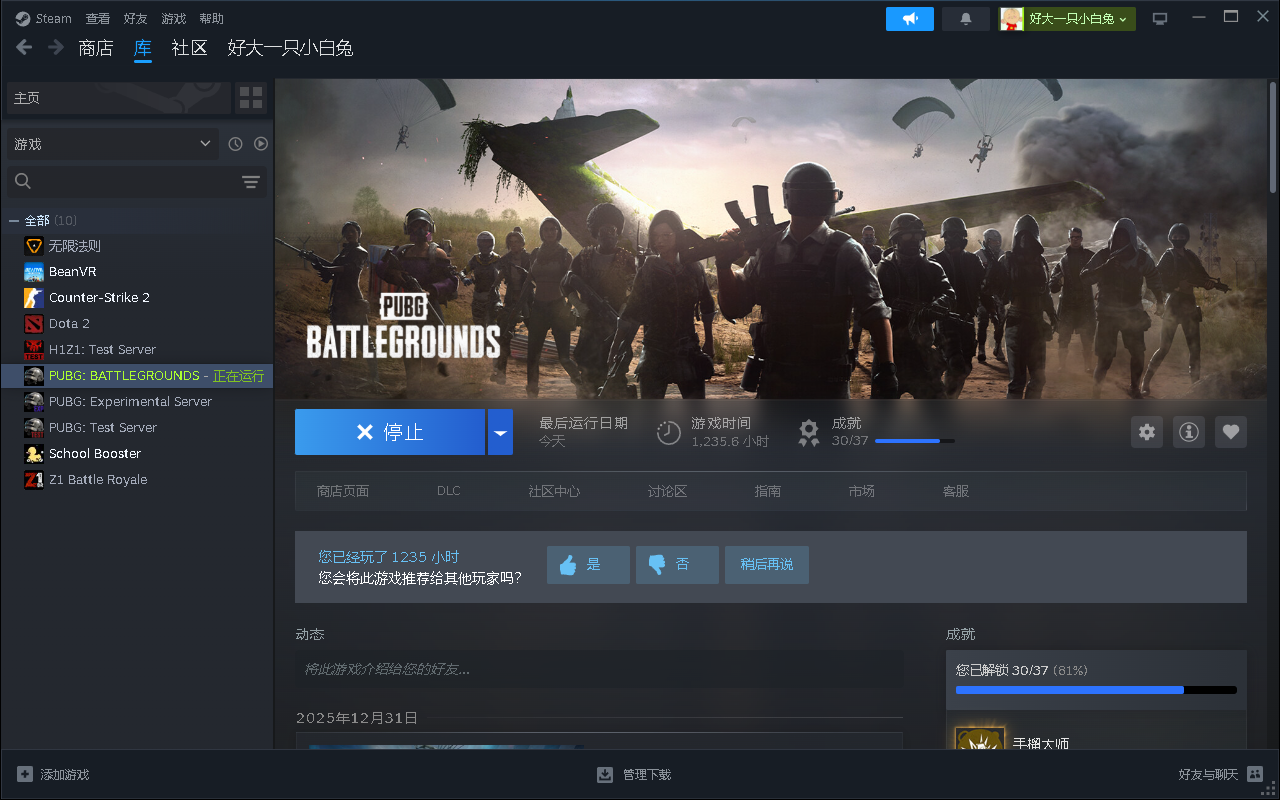Image resolution: width=1280 pixels, height=800 pixels.
Task: Click thumbs up 是 to recommend
Action: 588,565
